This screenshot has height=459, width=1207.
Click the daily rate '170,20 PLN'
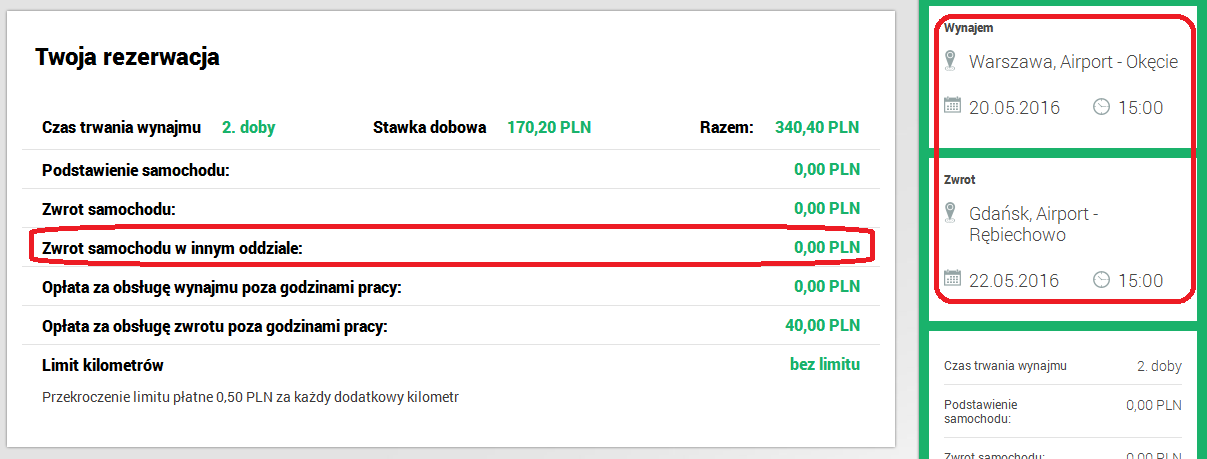pyautogui.click(x=549, y=128)
